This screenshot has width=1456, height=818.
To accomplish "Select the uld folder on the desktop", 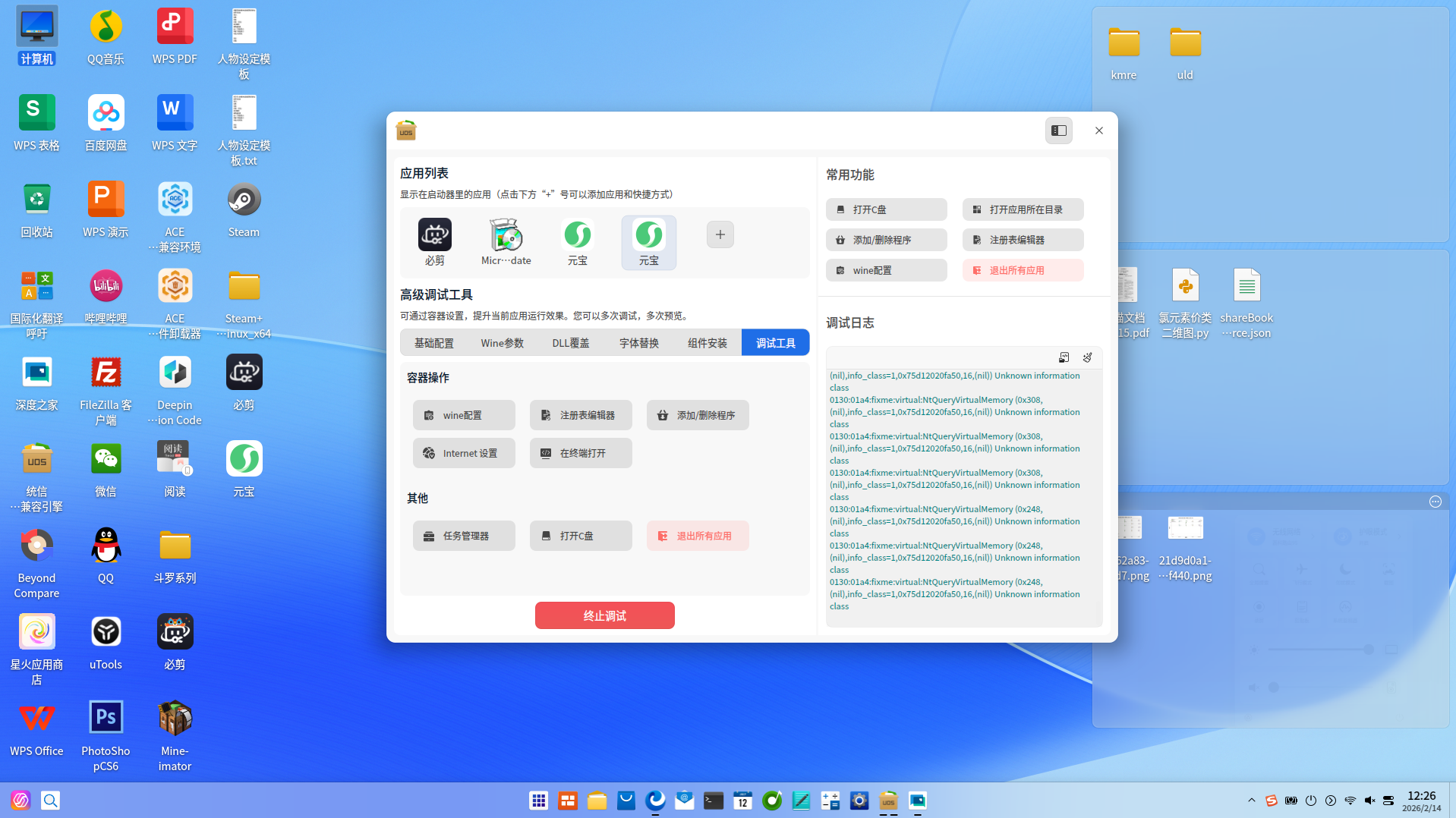I will pos(1186,52).
